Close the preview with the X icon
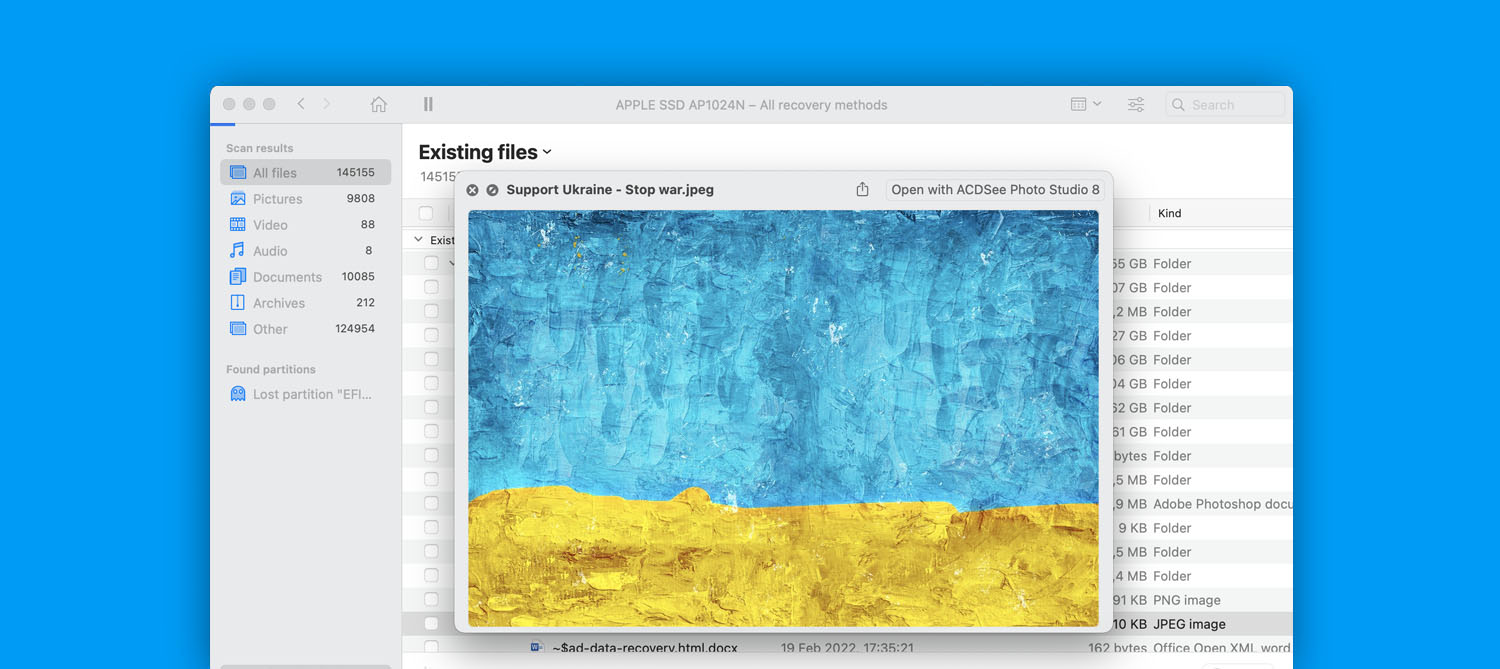 click(x=472, y=190)
